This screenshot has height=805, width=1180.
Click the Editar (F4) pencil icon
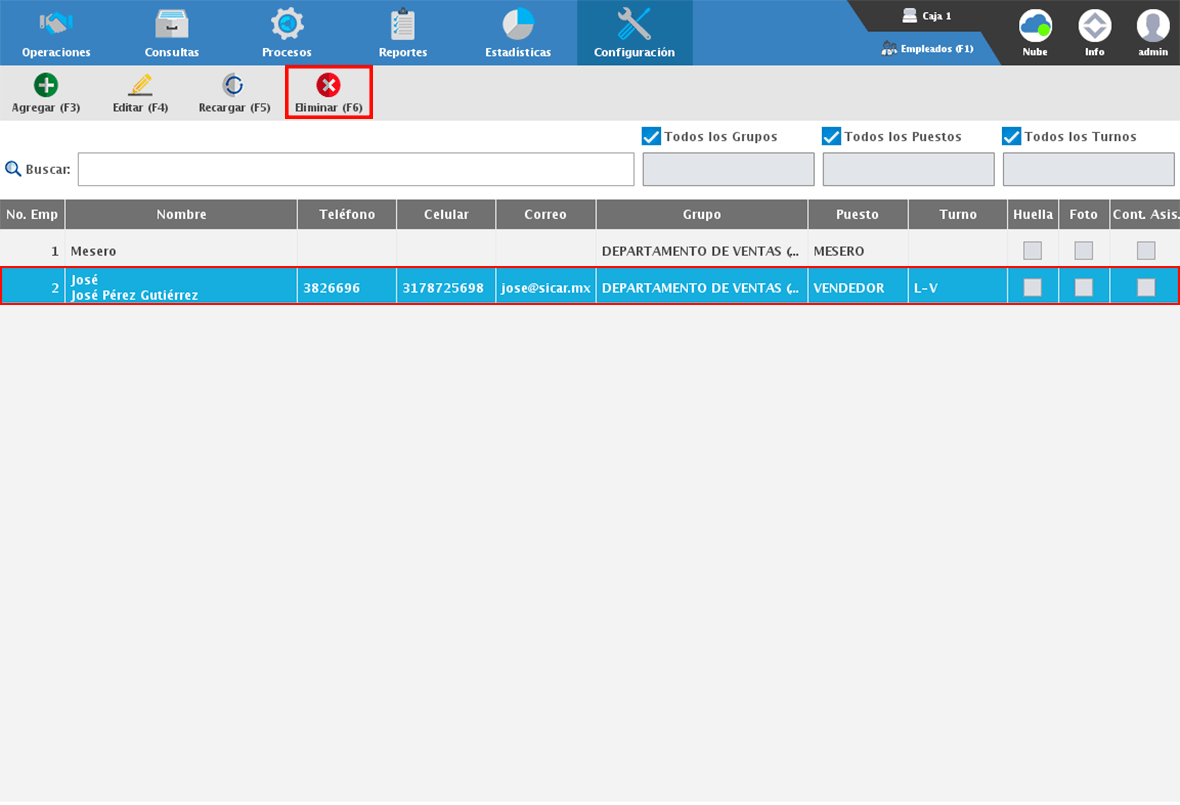[x=140, y=86]
